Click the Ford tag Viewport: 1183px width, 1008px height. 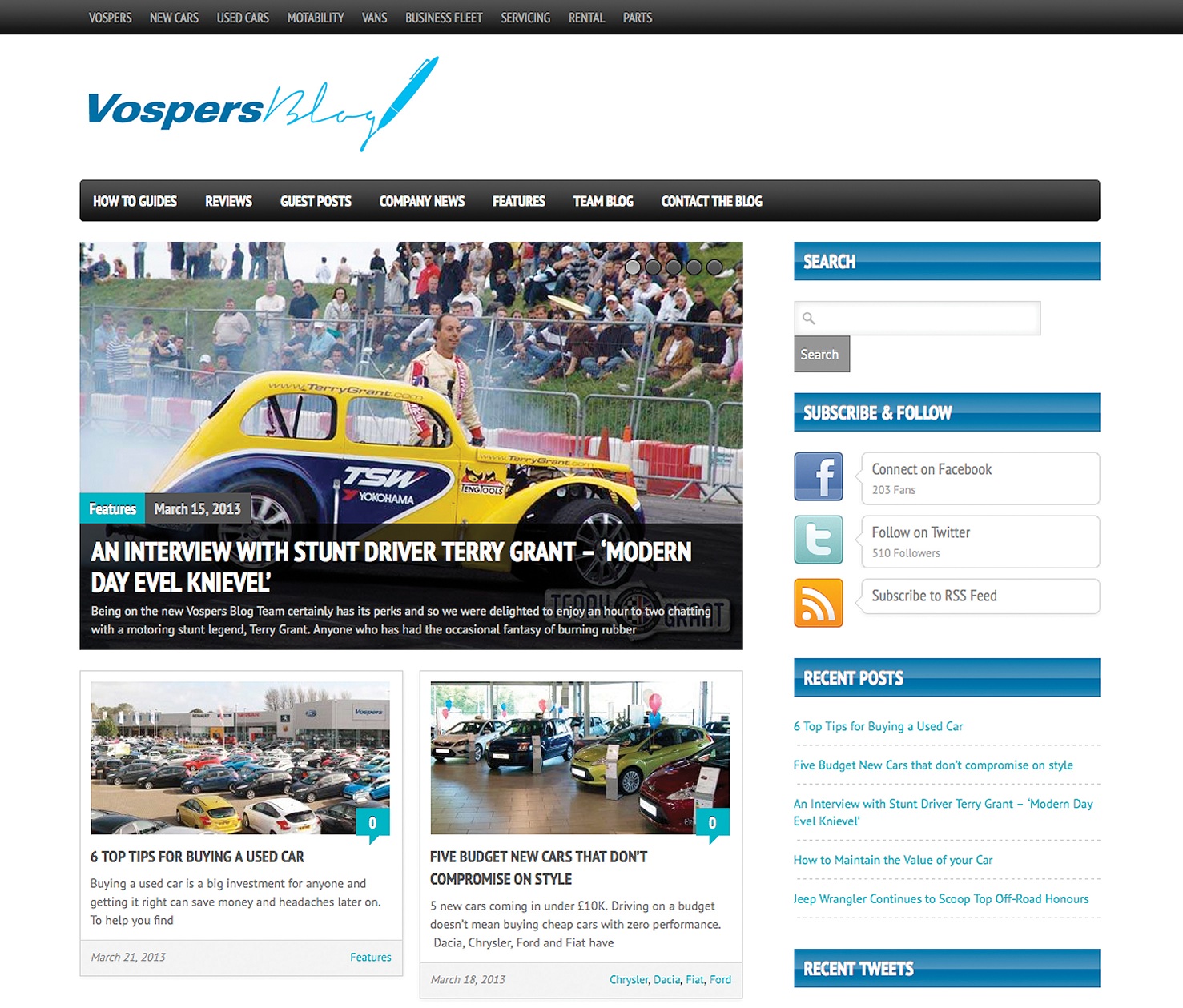click(x=720, y=979)
